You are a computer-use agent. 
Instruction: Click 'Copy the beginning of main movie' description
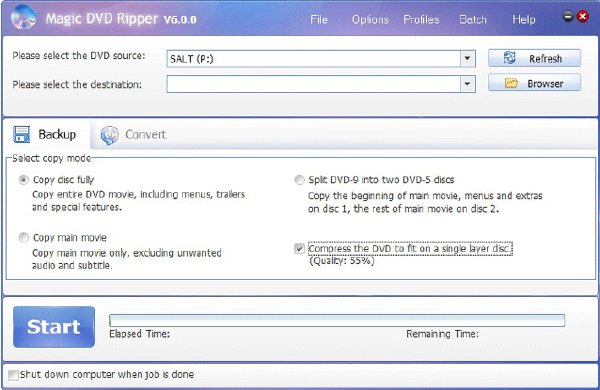point(425,202)
